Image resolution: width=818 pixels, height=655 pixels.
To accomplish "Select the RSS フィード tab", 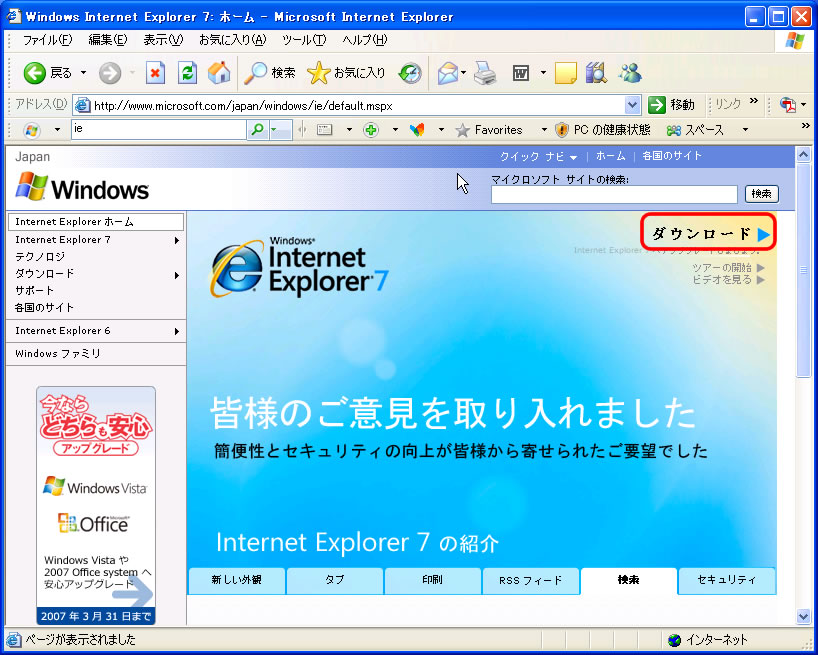I will pos(531,580).
